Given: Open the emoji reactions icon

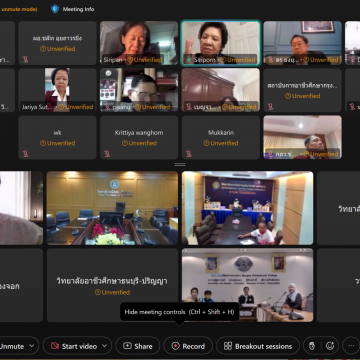Looking at the screenshot, I should pyautogui.click(x=330, y=346).
